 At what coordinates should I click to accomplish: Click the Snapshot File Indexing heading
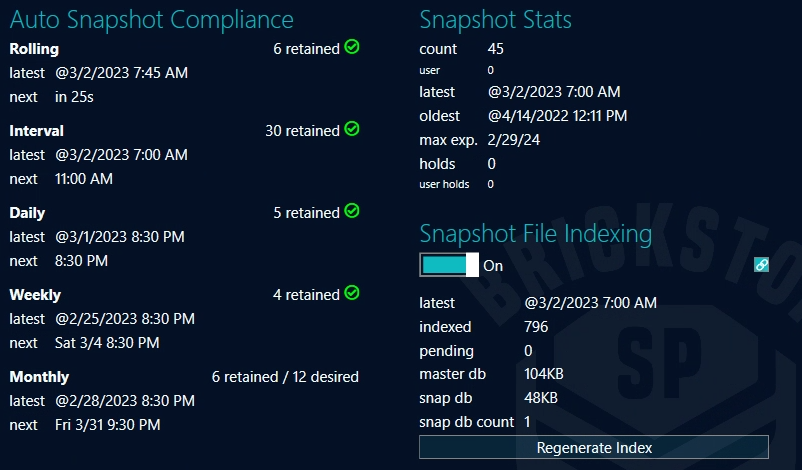coord(535,234)
